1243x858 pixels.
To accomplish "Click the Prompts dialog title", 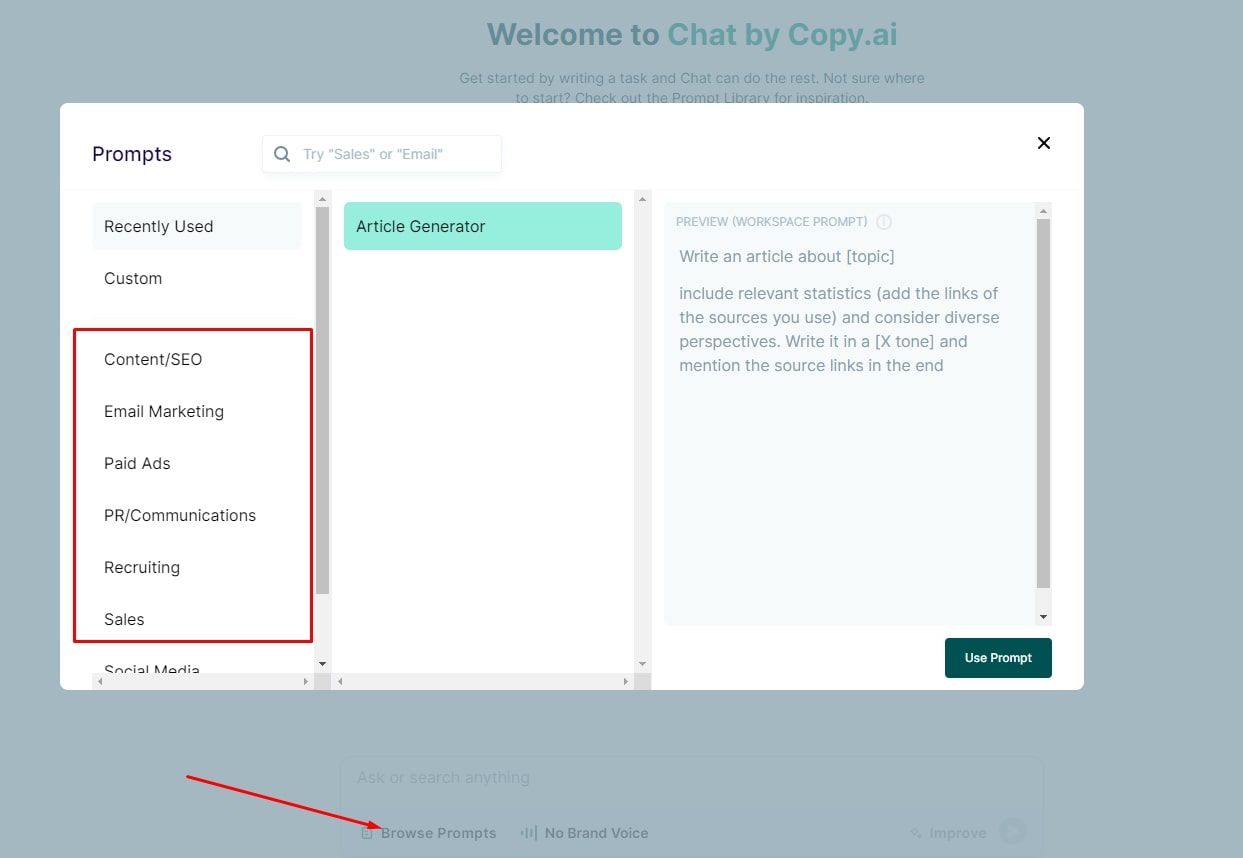I will click(x=132, y=154).
